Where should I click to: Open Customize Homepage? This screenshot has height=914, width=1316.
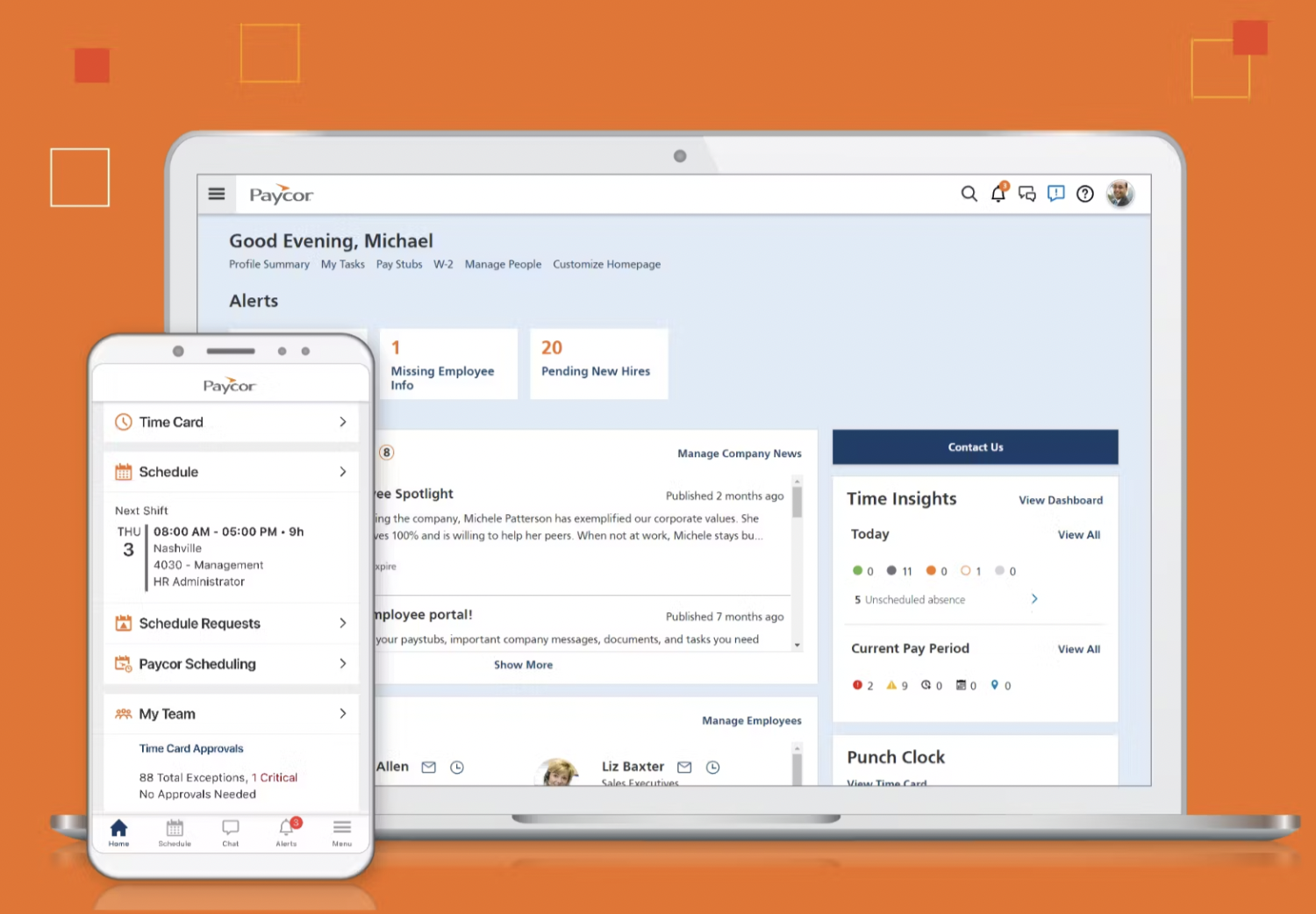606,264
